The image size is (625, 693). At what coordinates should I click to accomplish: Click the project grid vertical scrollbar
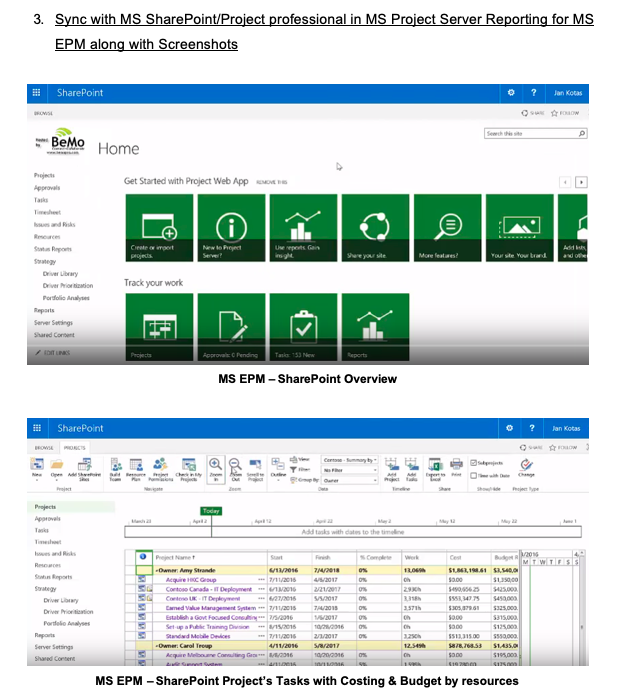(582, 608)
